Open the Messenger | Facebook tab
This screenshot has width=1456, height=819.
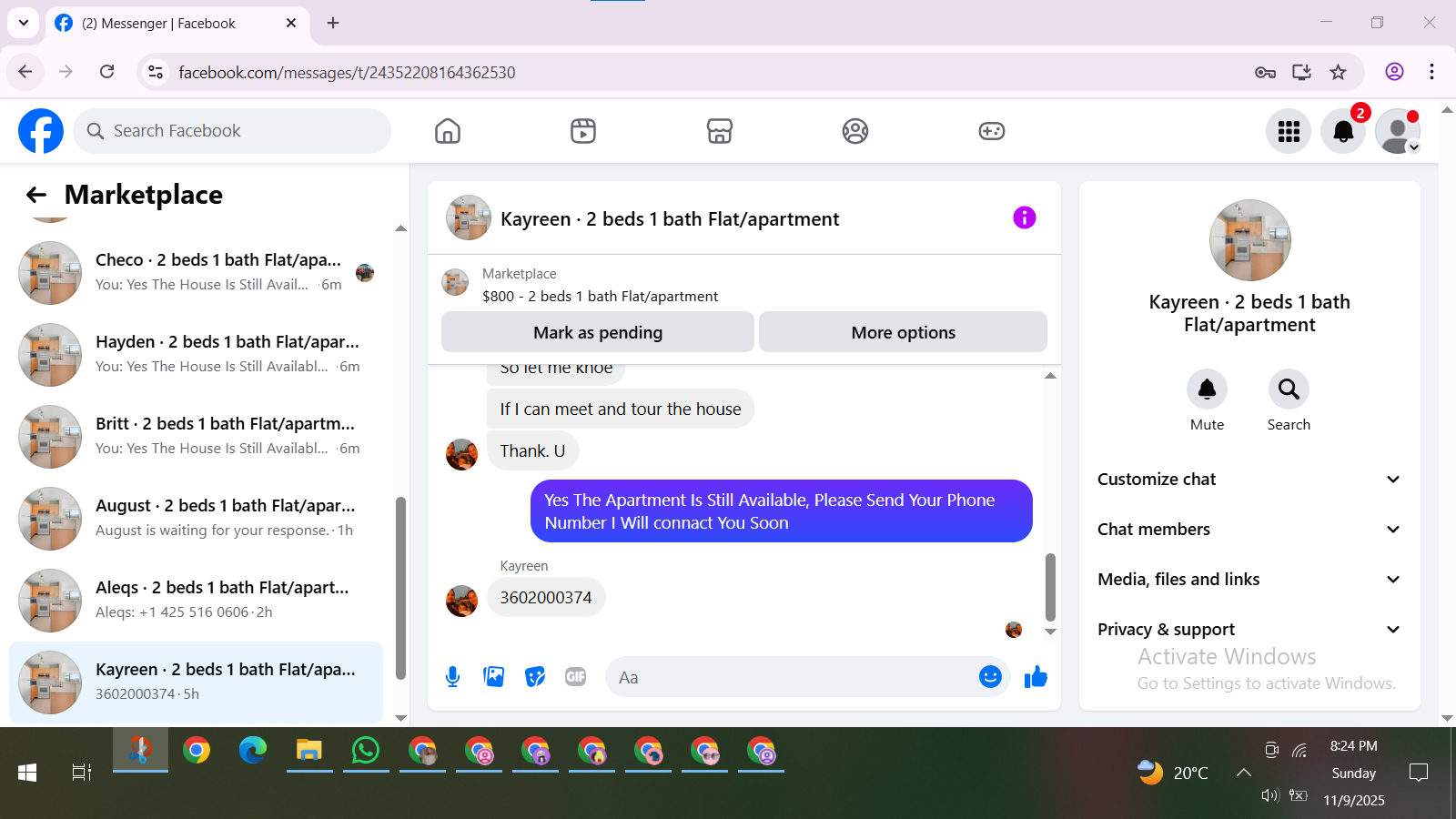pyautogui.click(x=176, y=24)
